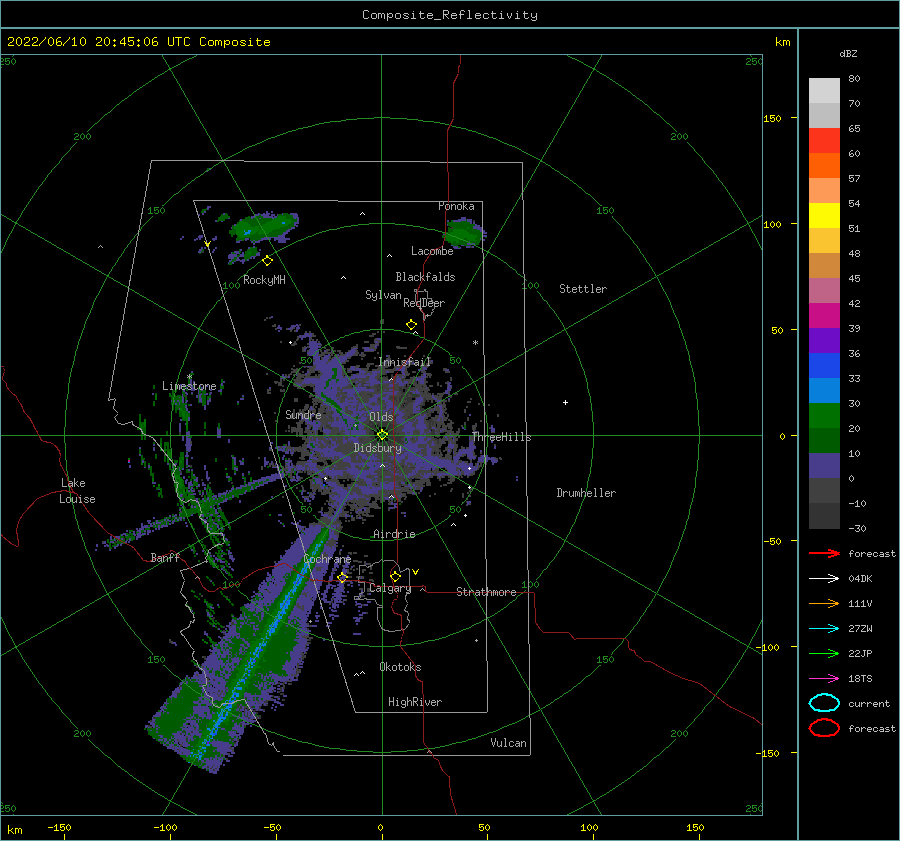900x841 pixels.
Task: Select the red 65 dBZ color swatch
Action: 824,140
